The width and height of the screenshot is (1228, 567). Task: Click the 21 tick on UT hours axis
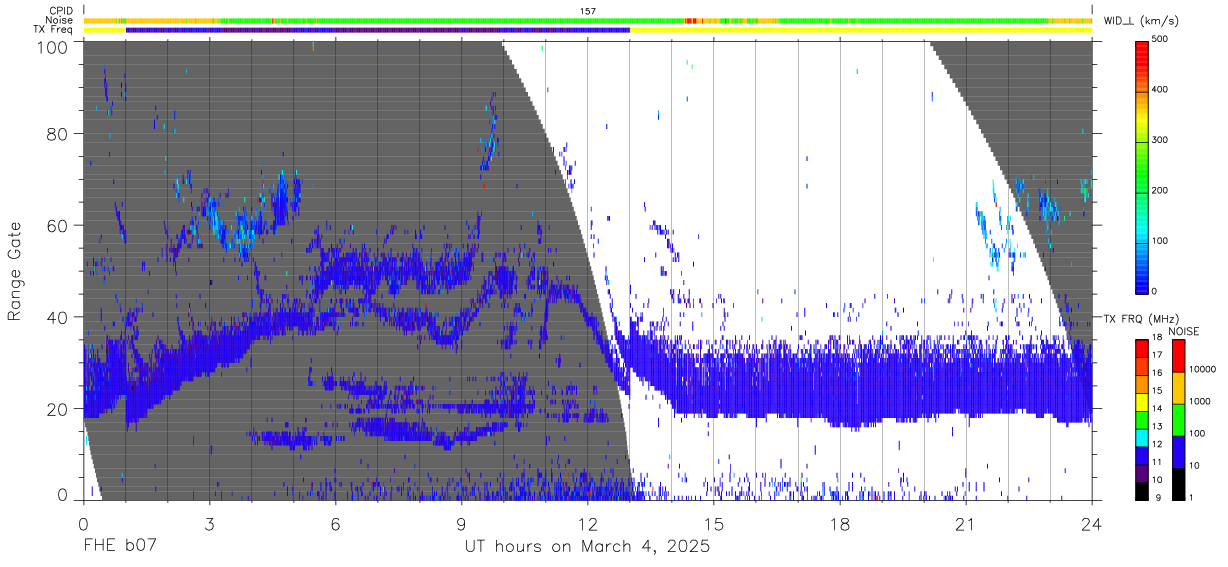[x=966, y=523]
